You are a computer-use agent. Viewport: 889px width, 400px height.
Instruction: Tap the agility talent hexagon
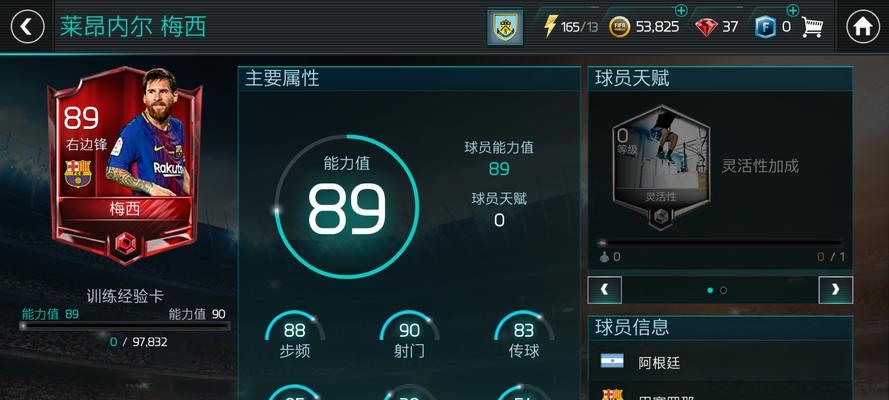tap(661, 167)
